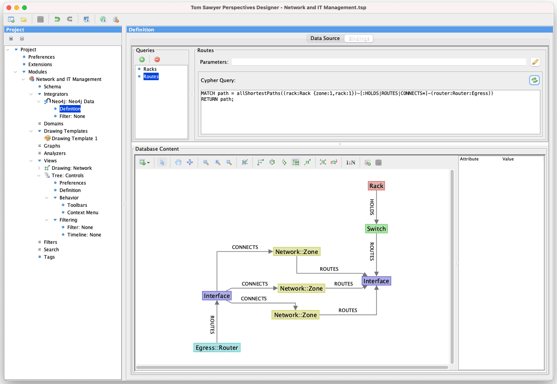The height and width of the screenshot is (384, 557).
Task: Open the Schema tree item
Action: click(x=52, y=87)
